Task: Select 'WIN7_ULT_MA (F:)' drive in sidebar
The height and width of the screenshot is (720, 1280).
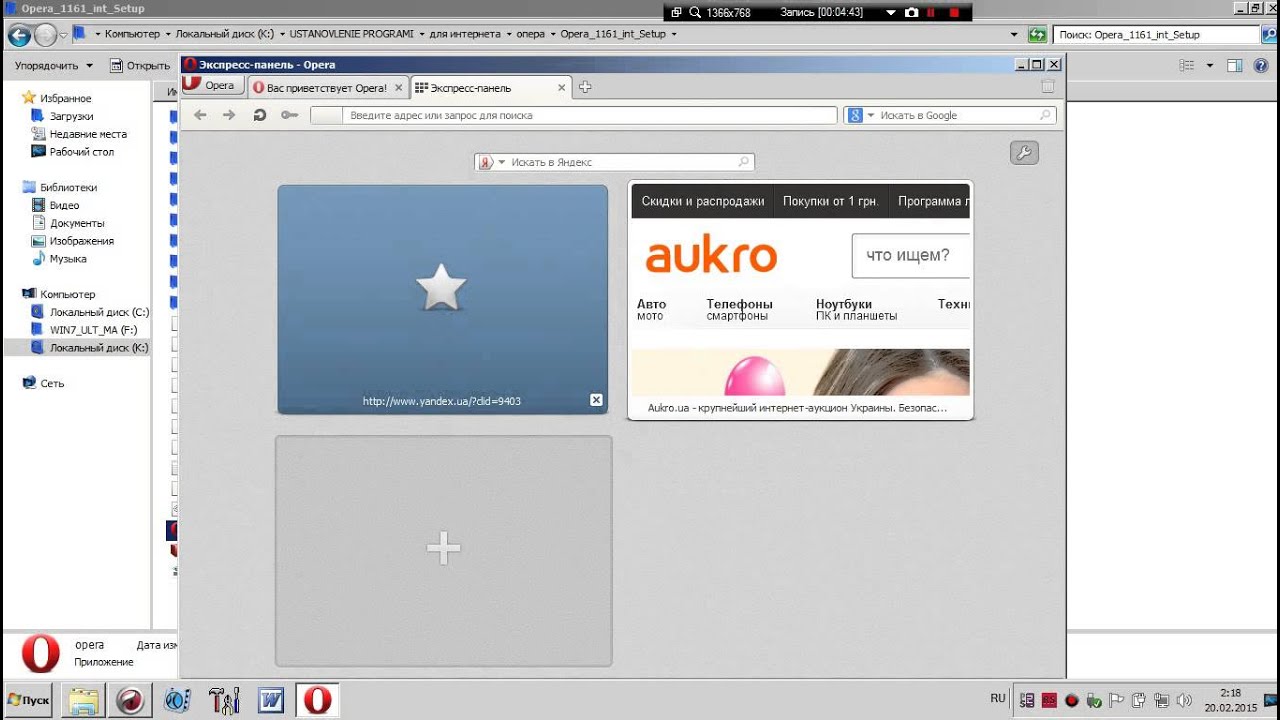Action: [84, 330]
